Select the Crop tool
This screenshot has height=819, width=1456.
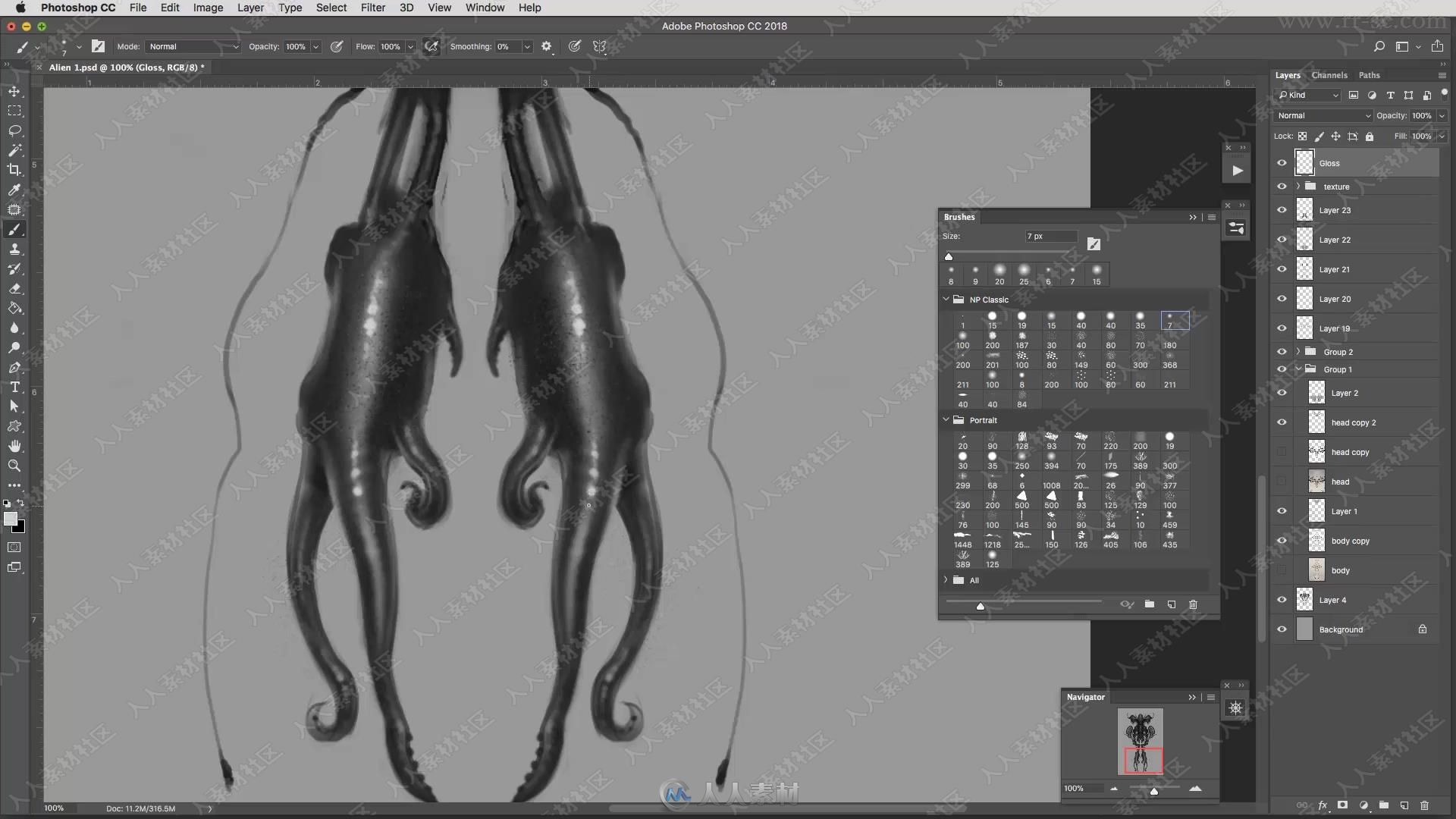(14, 170)
